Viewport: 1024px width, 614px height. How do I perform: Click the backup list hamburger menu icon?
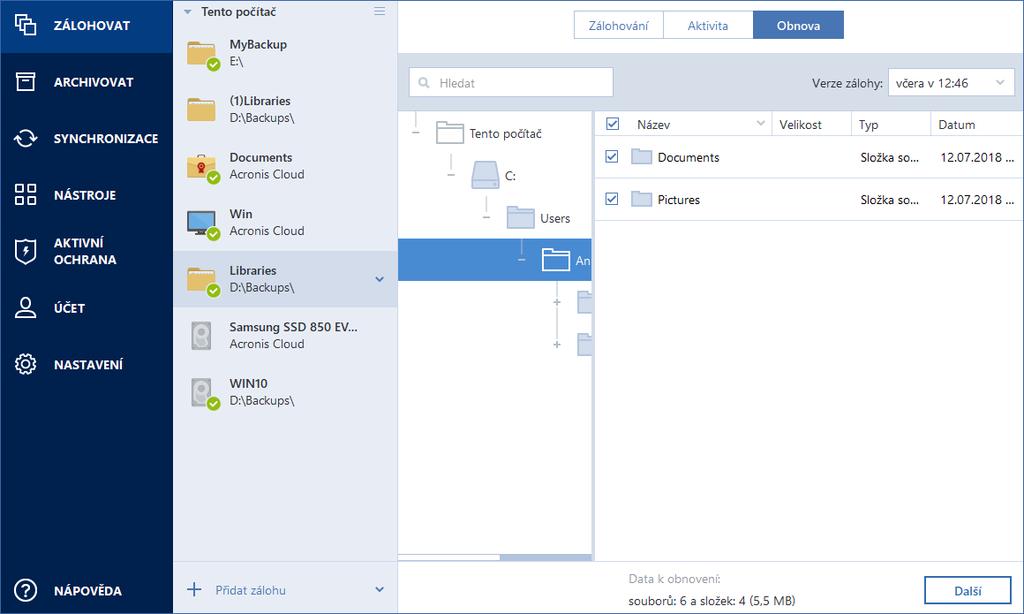pos(379,11)
